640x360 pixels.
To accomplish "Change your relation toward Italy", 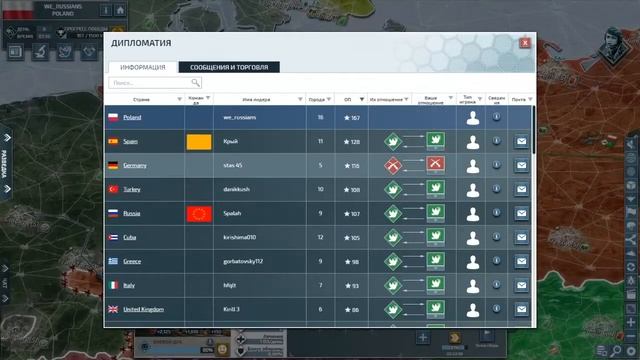I will click(436, 285).
